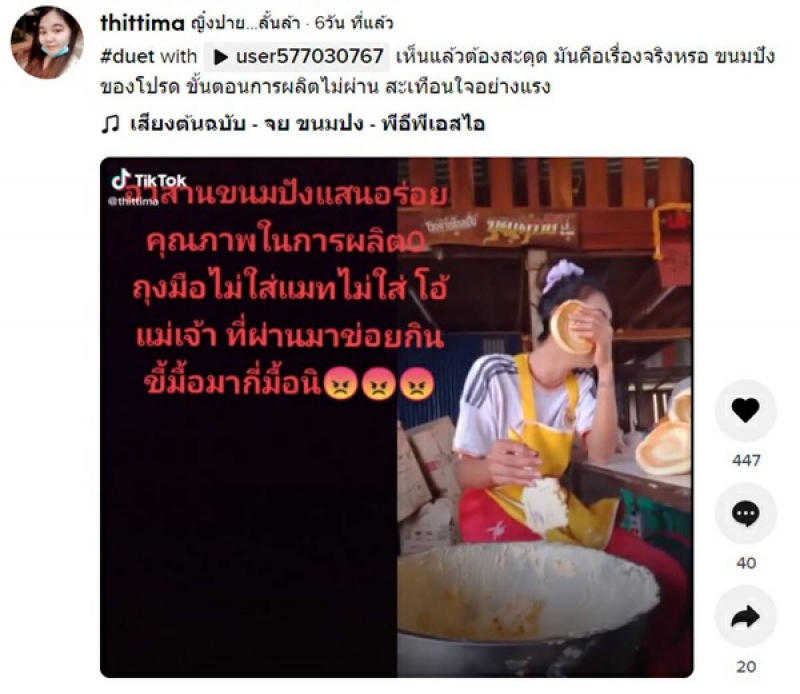The height and width of the screenshot is (694, 800).
Task: Share the video with the arrow icon
Action: [x=745, y=616]
